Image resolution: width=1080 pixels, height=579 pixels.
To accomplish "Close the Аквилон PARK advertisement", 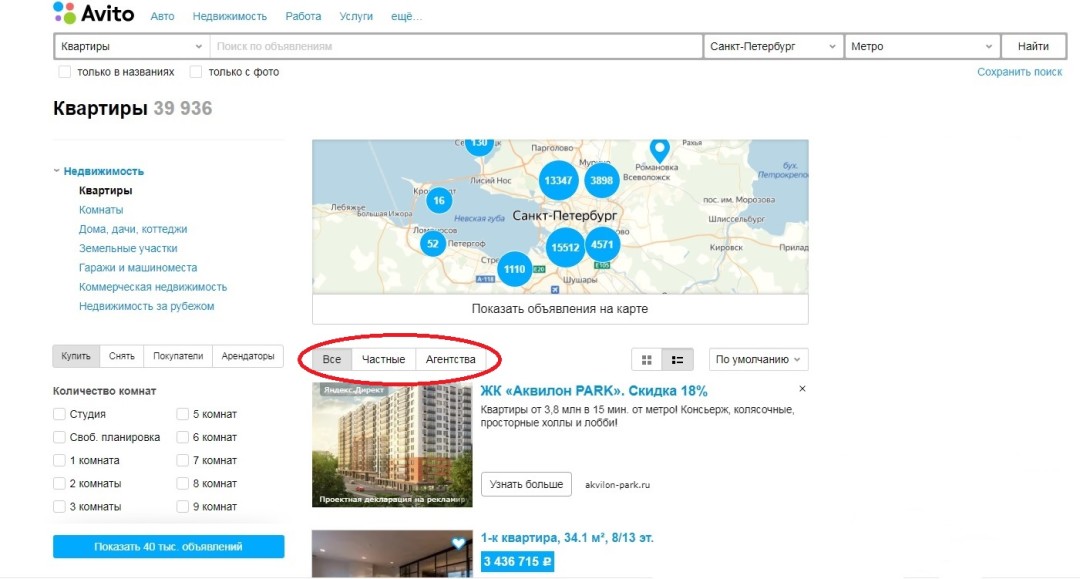I will 802,389.
